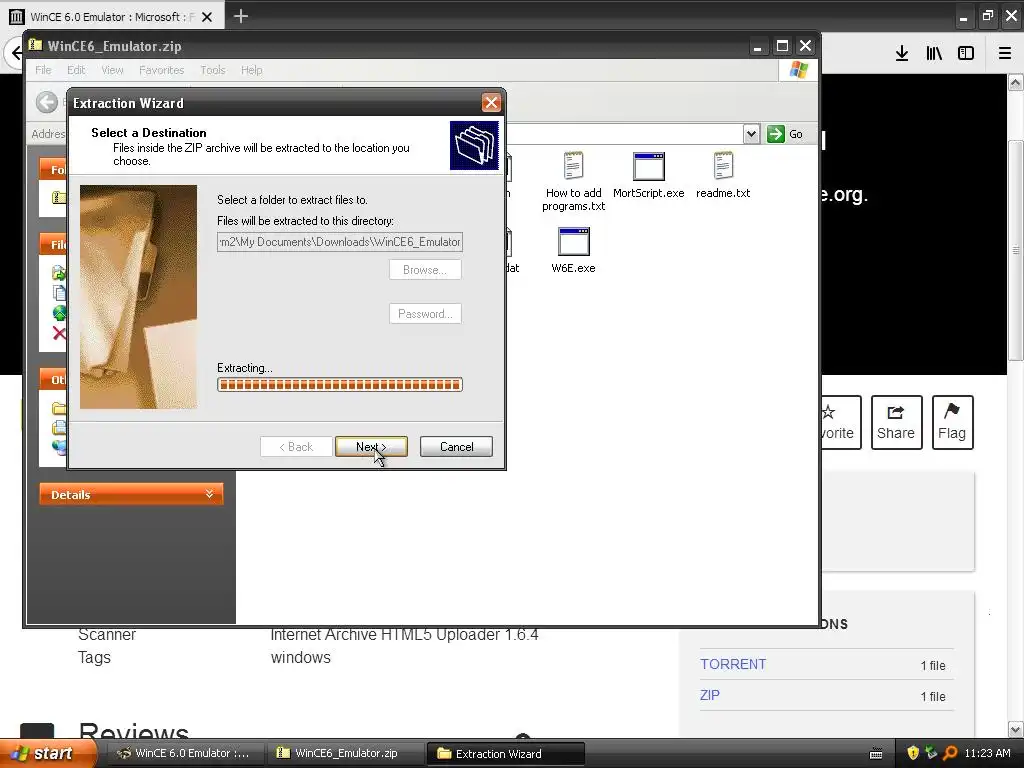The width and height of the screenshot is (1024, 768).
Task: Select the readme.txt file icon
Action: click(723, 175)
